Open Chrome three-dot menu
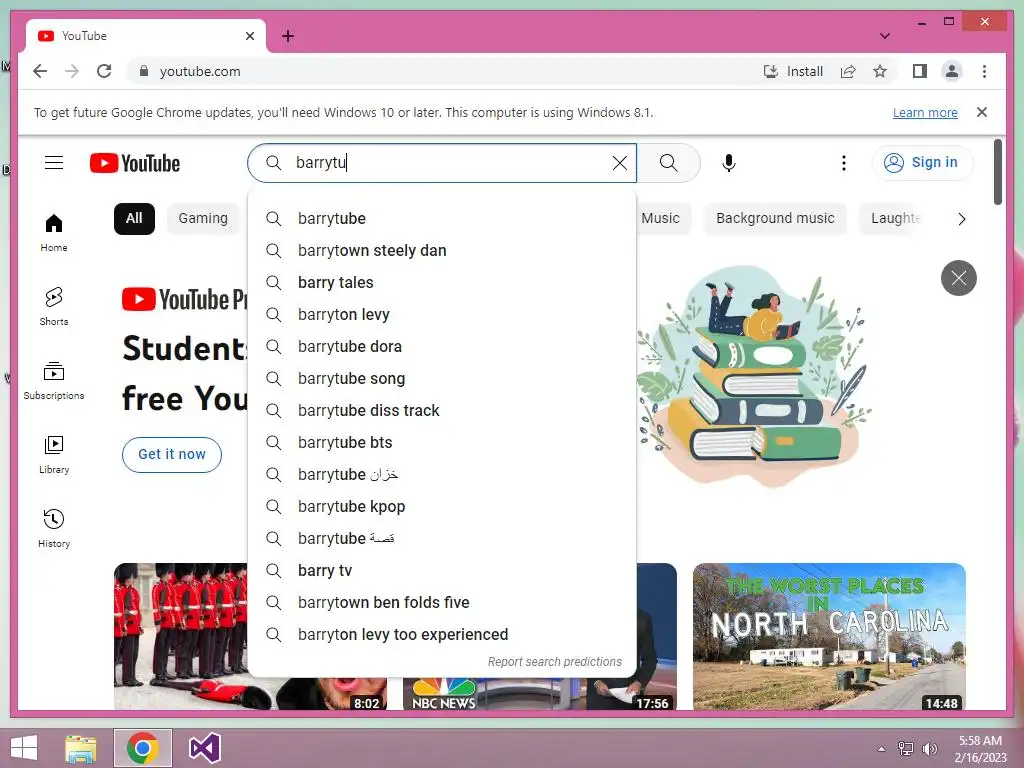Image resolution: width=1024 pixels, height=768 pixels. [984, 71]
